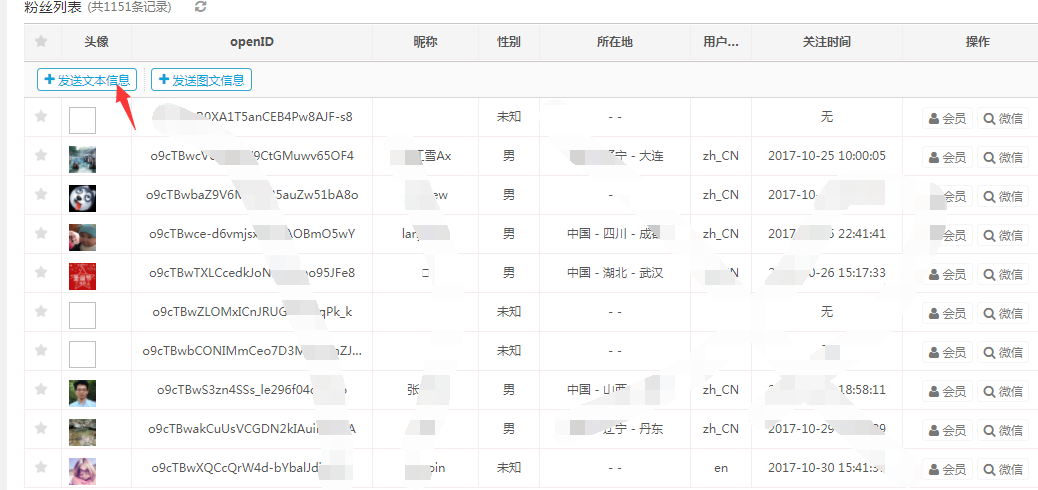Open 会员 for the 大连 fan
The image size is (1038, 490).
tap(947, 158)
